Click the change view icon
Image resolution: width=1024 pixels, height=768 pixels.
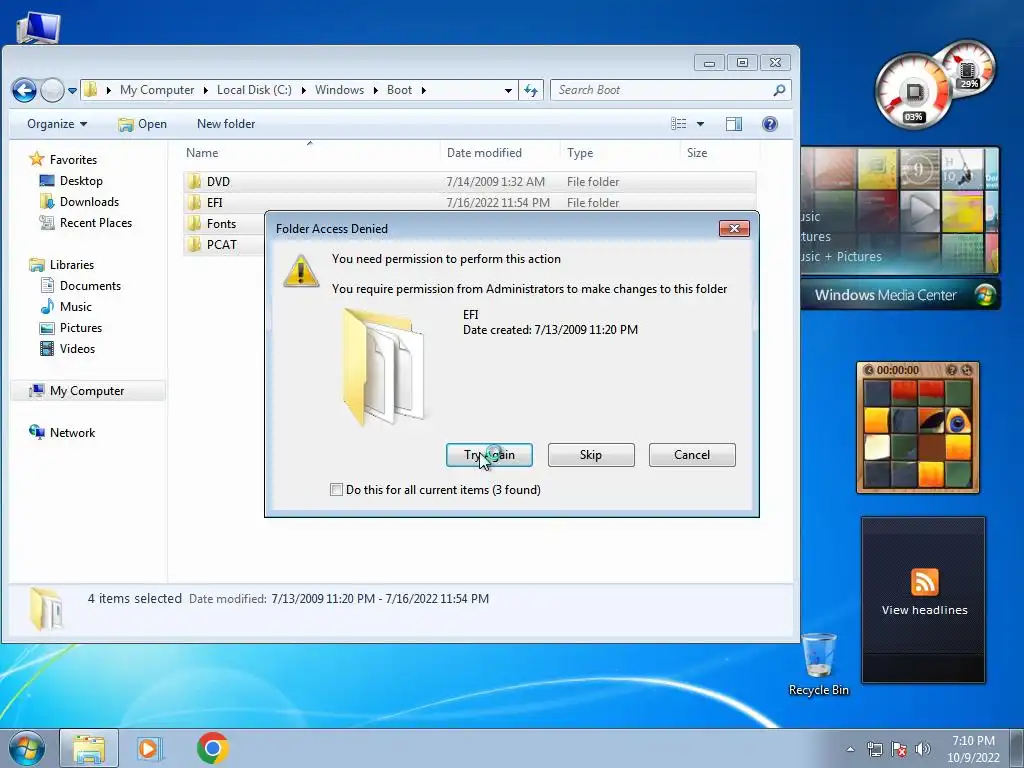[679, 123]
